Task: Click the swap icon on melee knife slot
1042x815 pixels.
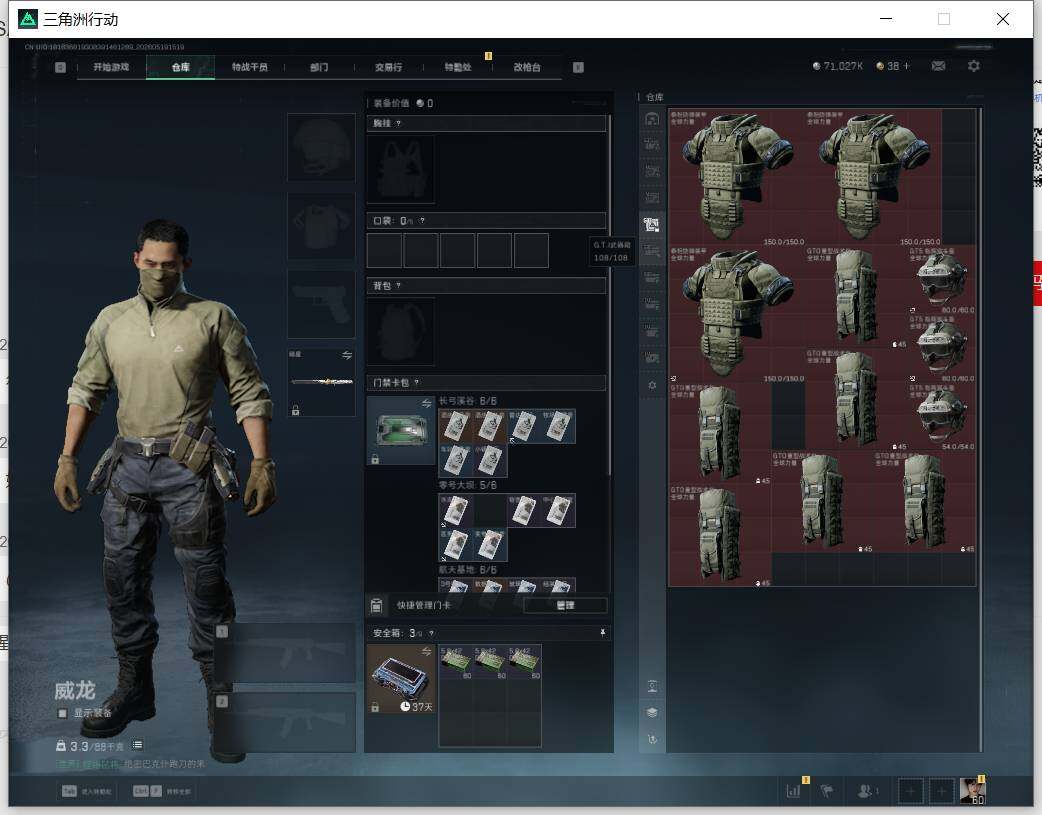Action: 347,355
